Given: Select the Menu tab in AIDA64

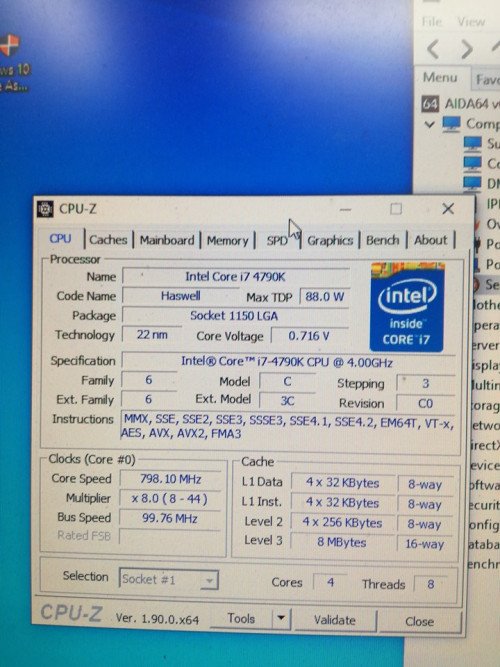Looking at the screenshot, I should click(440, 77).
